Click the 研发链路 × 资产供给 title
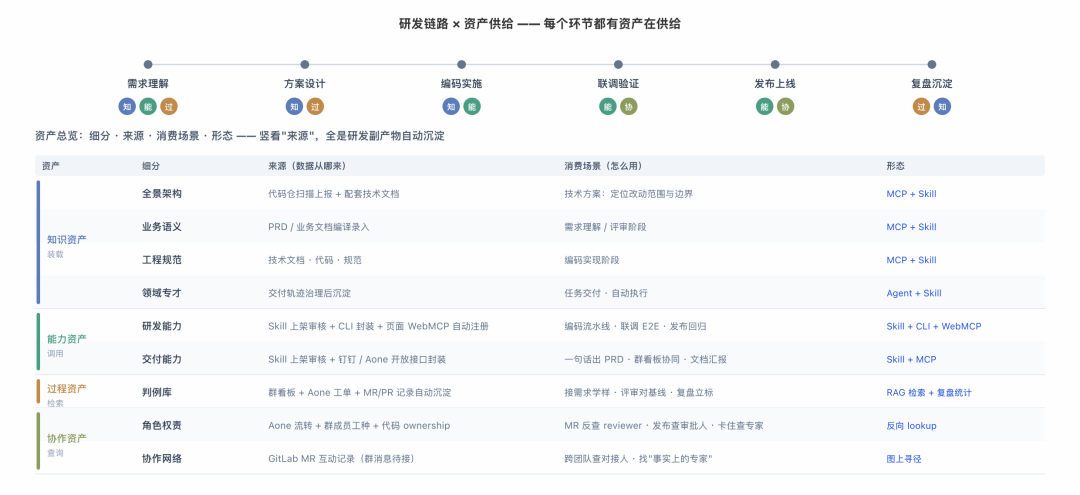The width and height of the screenshot is (1080, 495). pyautogui.click(x=540, y=23)
